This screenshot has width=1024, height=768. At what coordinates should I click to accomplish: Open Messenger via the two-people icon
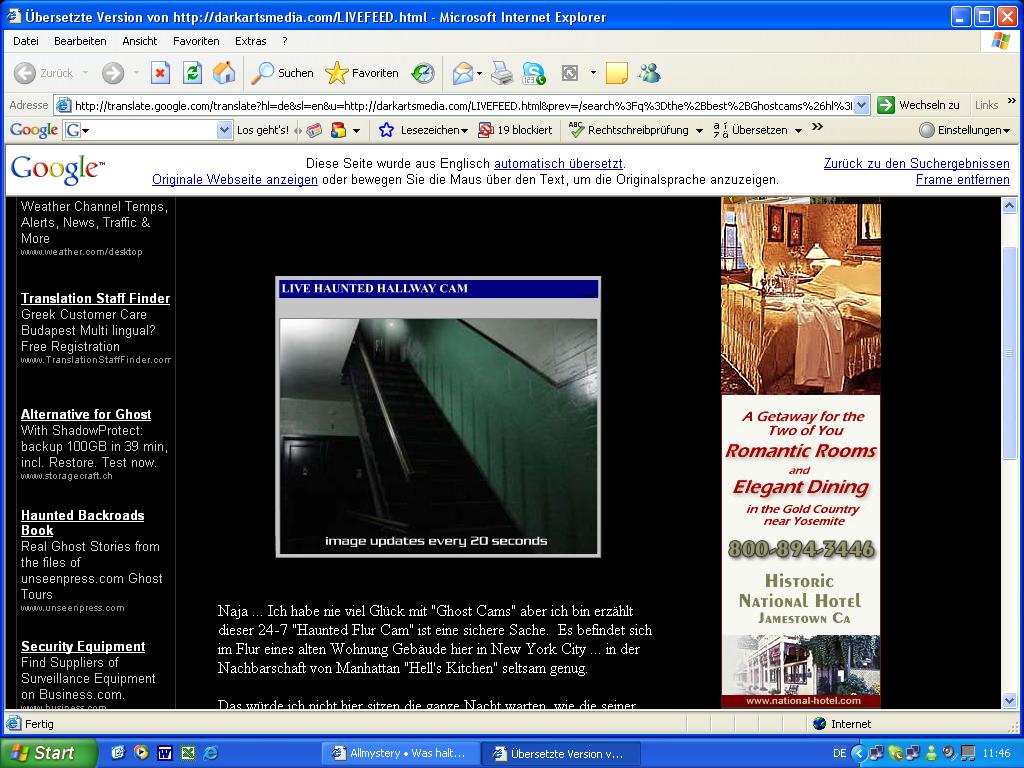click(649, 73)
